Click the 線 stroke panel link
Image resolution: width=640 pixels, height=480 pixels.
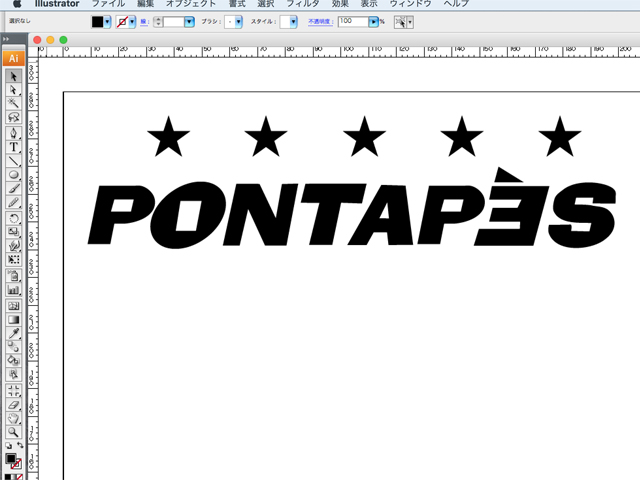(144, 22)
